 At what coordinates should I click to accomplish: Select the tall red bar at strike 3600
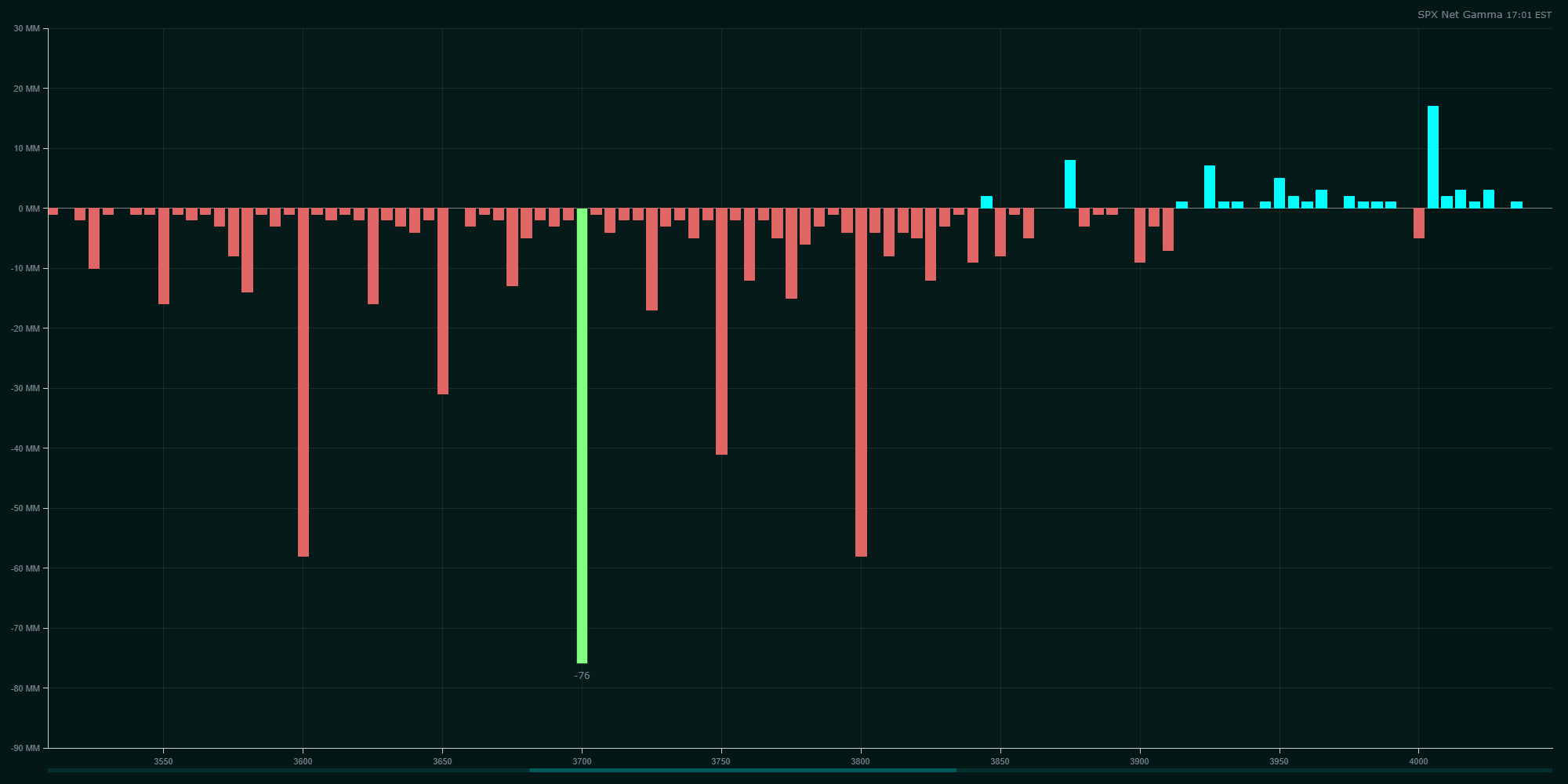tap(303, 382)
